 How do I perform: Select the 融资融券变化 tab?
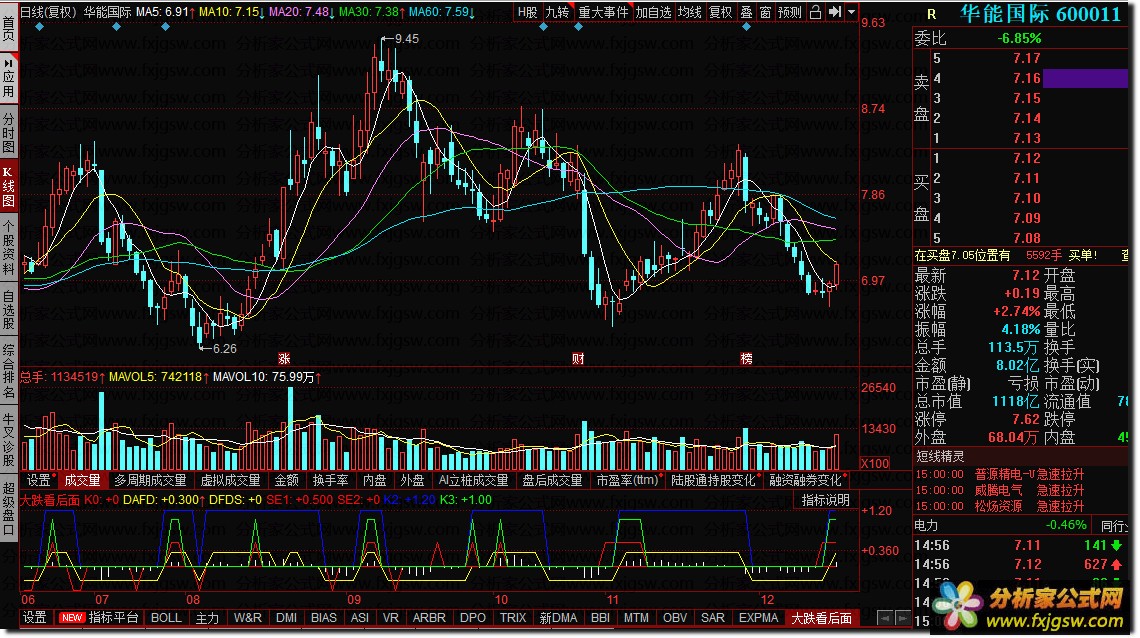click(806, 480)
